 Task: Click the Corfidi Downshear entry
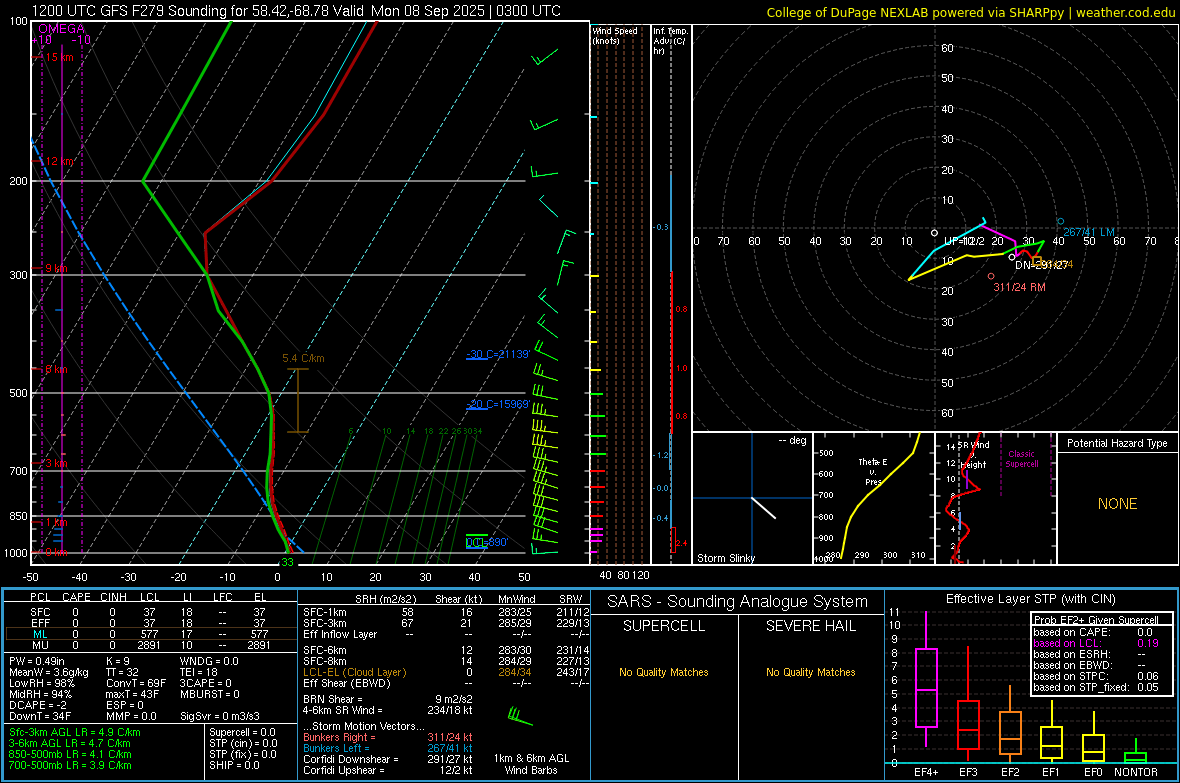tap(388, 759)
